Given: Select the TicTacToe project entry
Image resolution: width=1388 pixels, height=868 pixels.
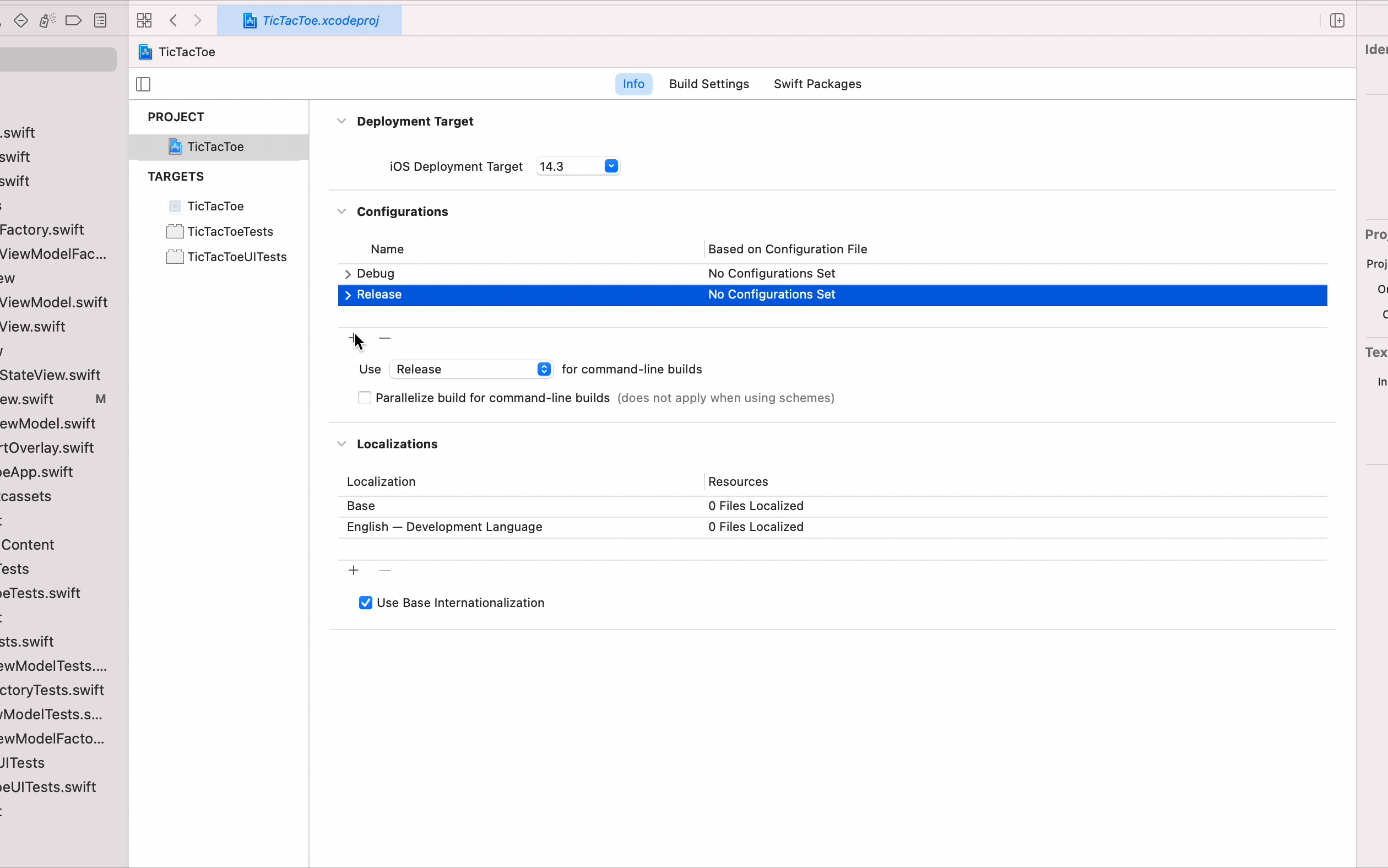Looking at the screenshot, I should coord(219,147).
